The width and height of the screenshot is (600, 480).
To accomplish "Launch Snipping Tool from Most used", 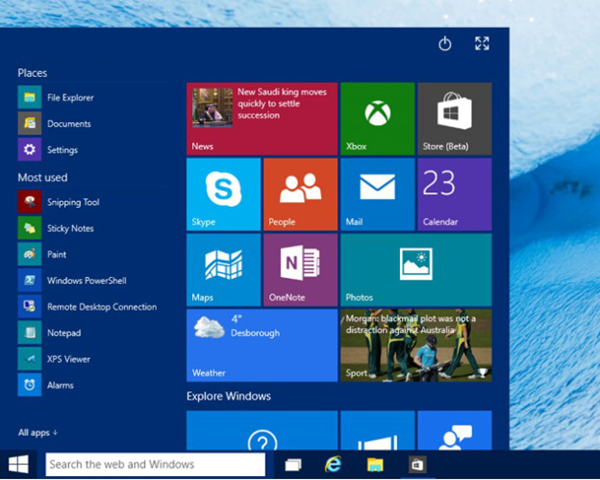I will tap(72, 202).
